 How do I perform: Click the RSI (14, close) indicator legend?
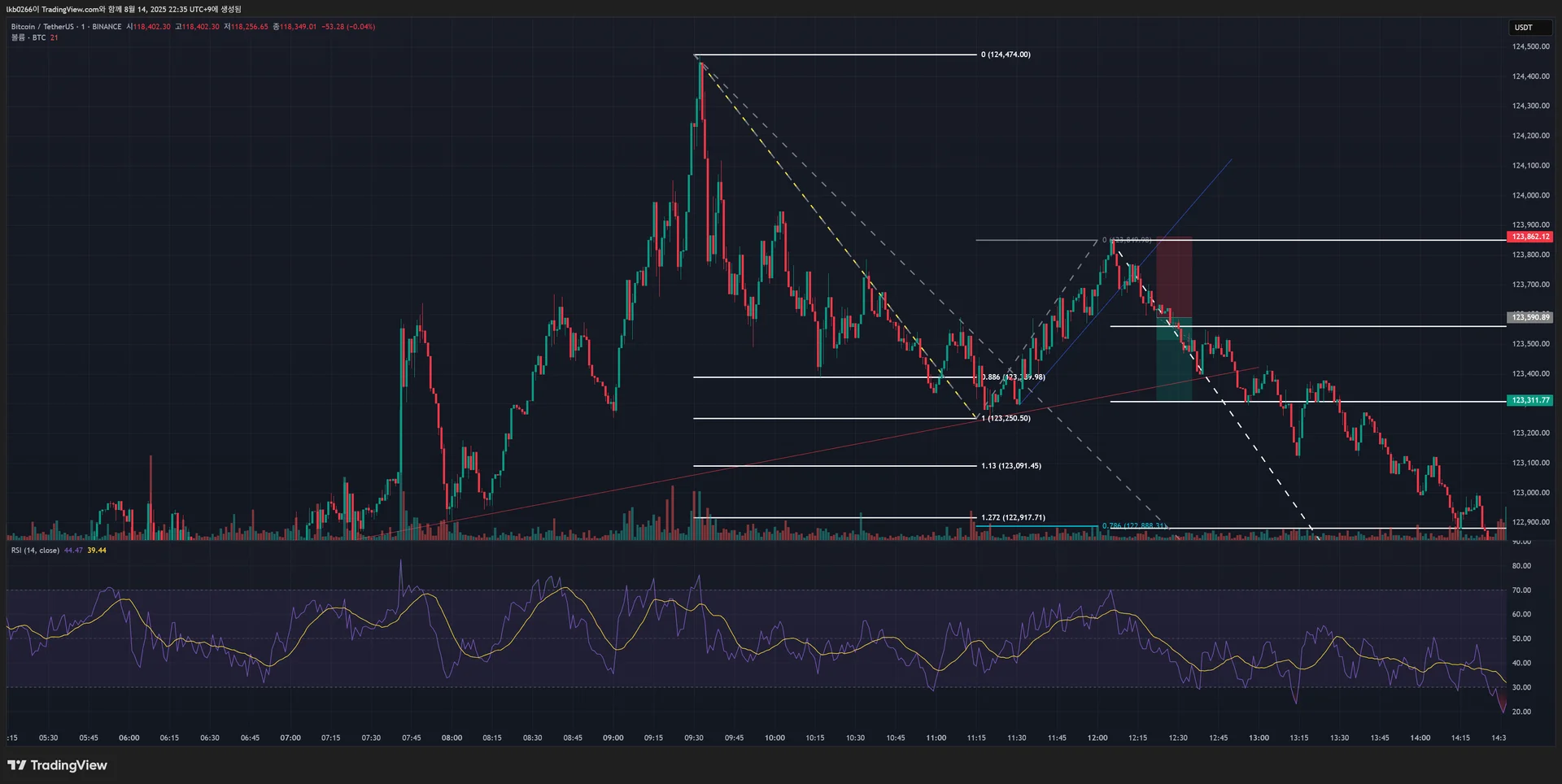(35, 551)
